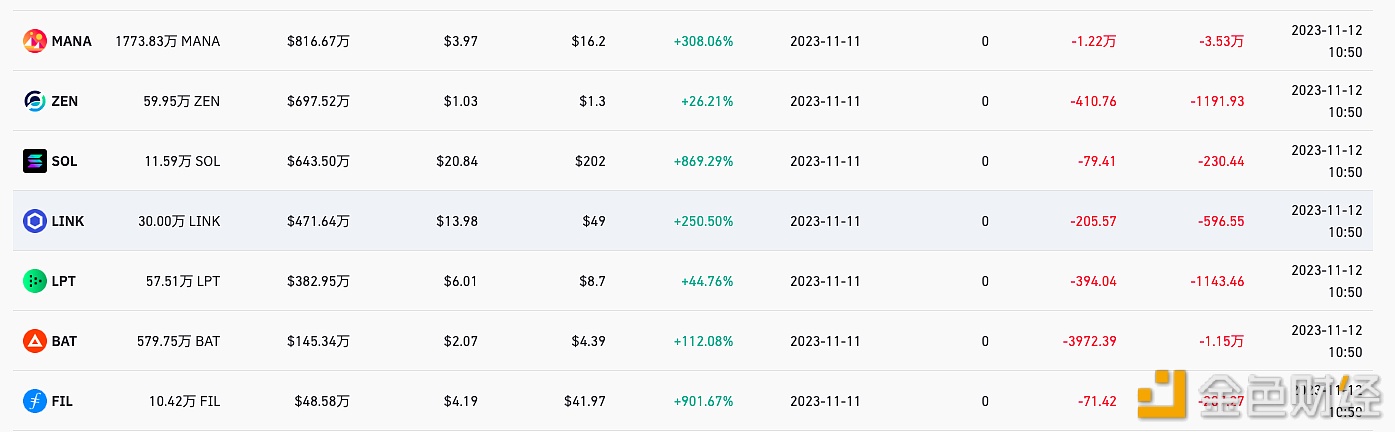This screenshot has height=432, width=1395.
Task: Select the ZEN row timestamp 2023-11-12 10:50
Action: click(1326, 101)
